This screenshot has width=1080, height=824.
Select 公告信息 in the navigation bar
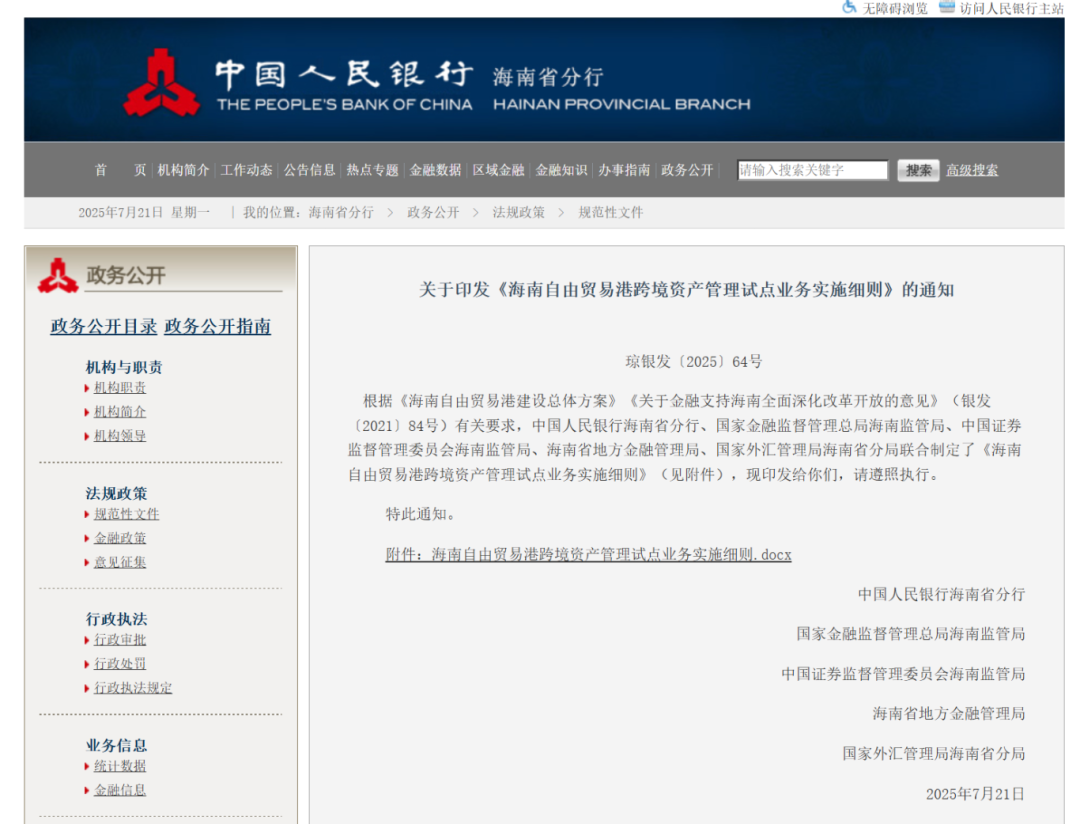309,170
